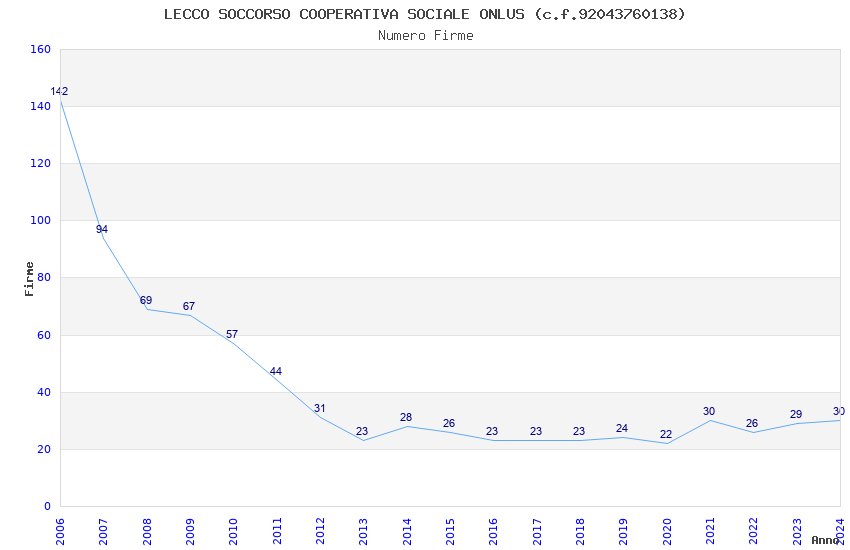Select the 142 data label
Image resolution: width=850 pixels, height=550 pixels.
(x=59, y=91)
